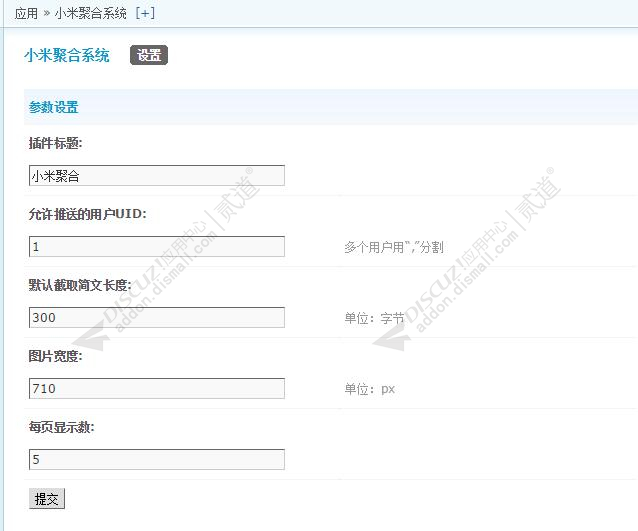Click the 小米聚合系统 blue heading
Screen dimensions: 638x531
point(67,55)
